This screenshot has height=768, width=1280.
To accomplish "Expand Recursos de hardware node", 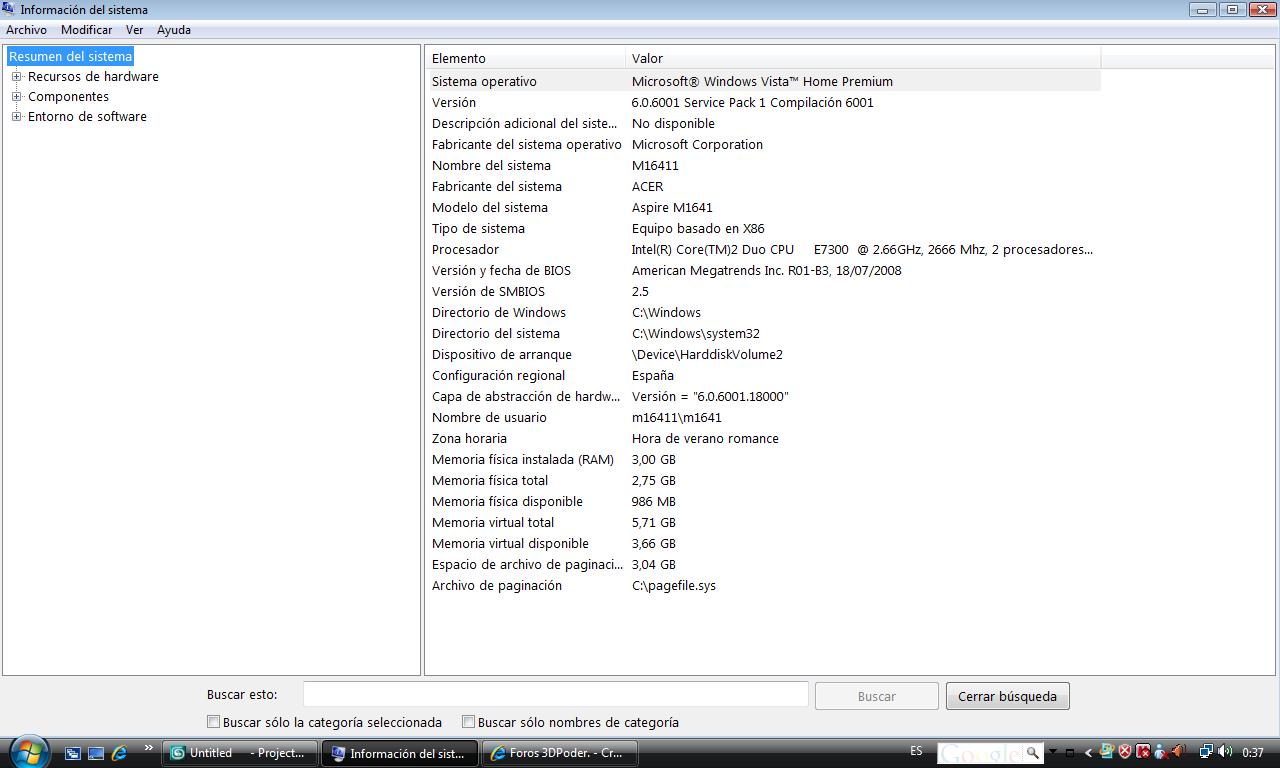I will tap(16, 76).
